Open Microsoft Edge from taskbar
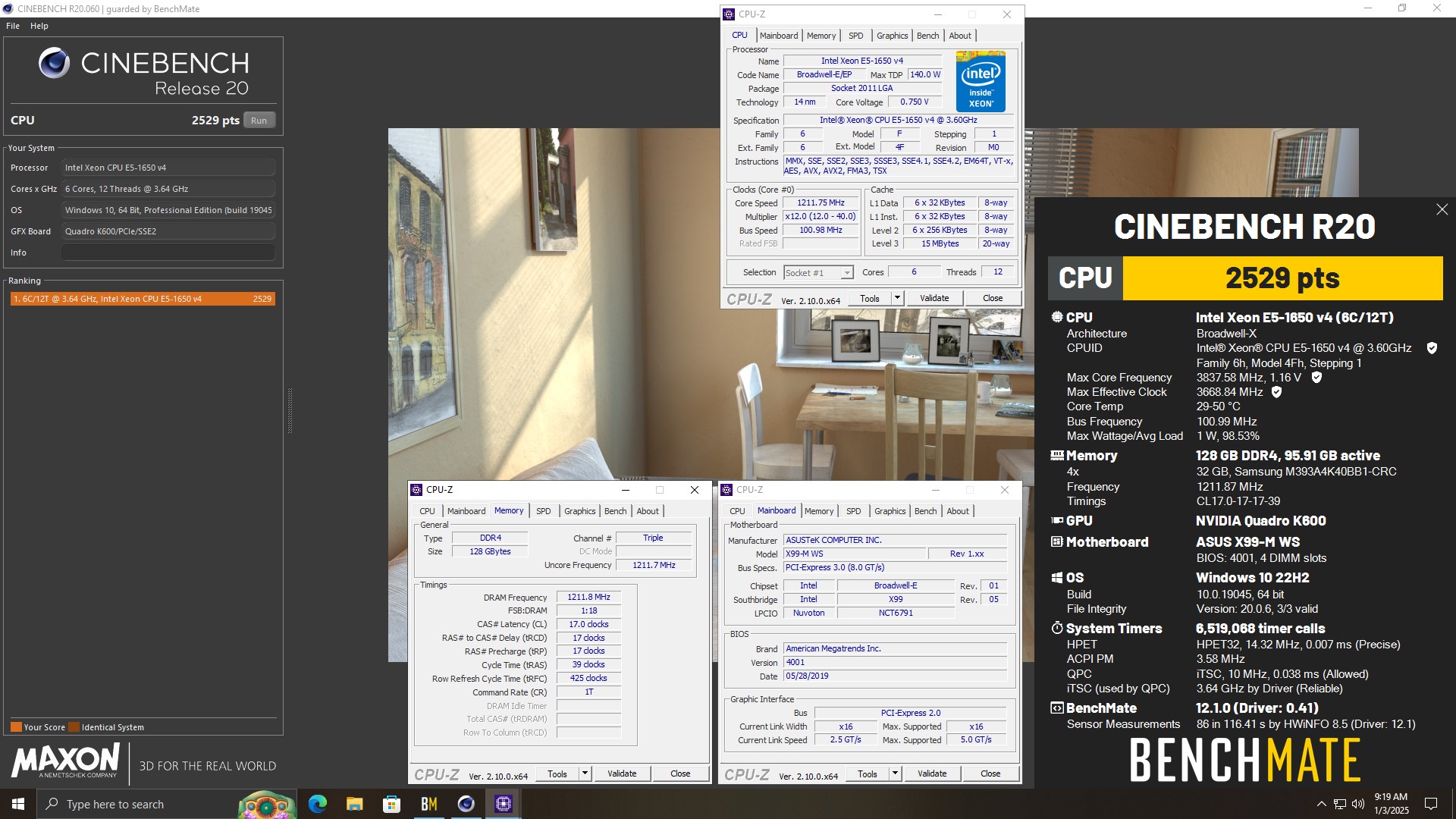This screenshot has height=819, width=1456. 317,804
